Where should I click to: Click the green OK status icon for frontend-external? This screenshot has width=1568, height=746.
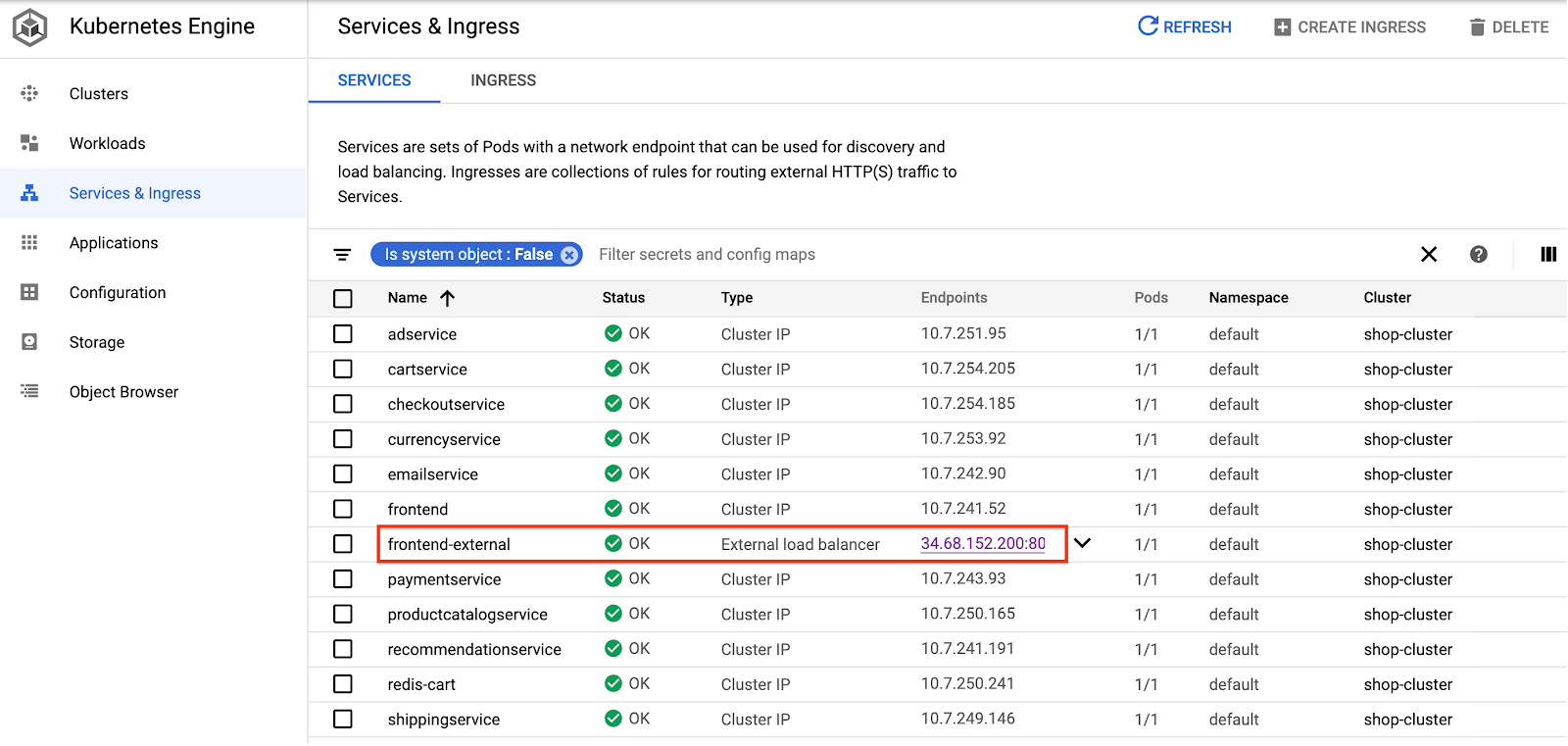click(x=613, y=543)
